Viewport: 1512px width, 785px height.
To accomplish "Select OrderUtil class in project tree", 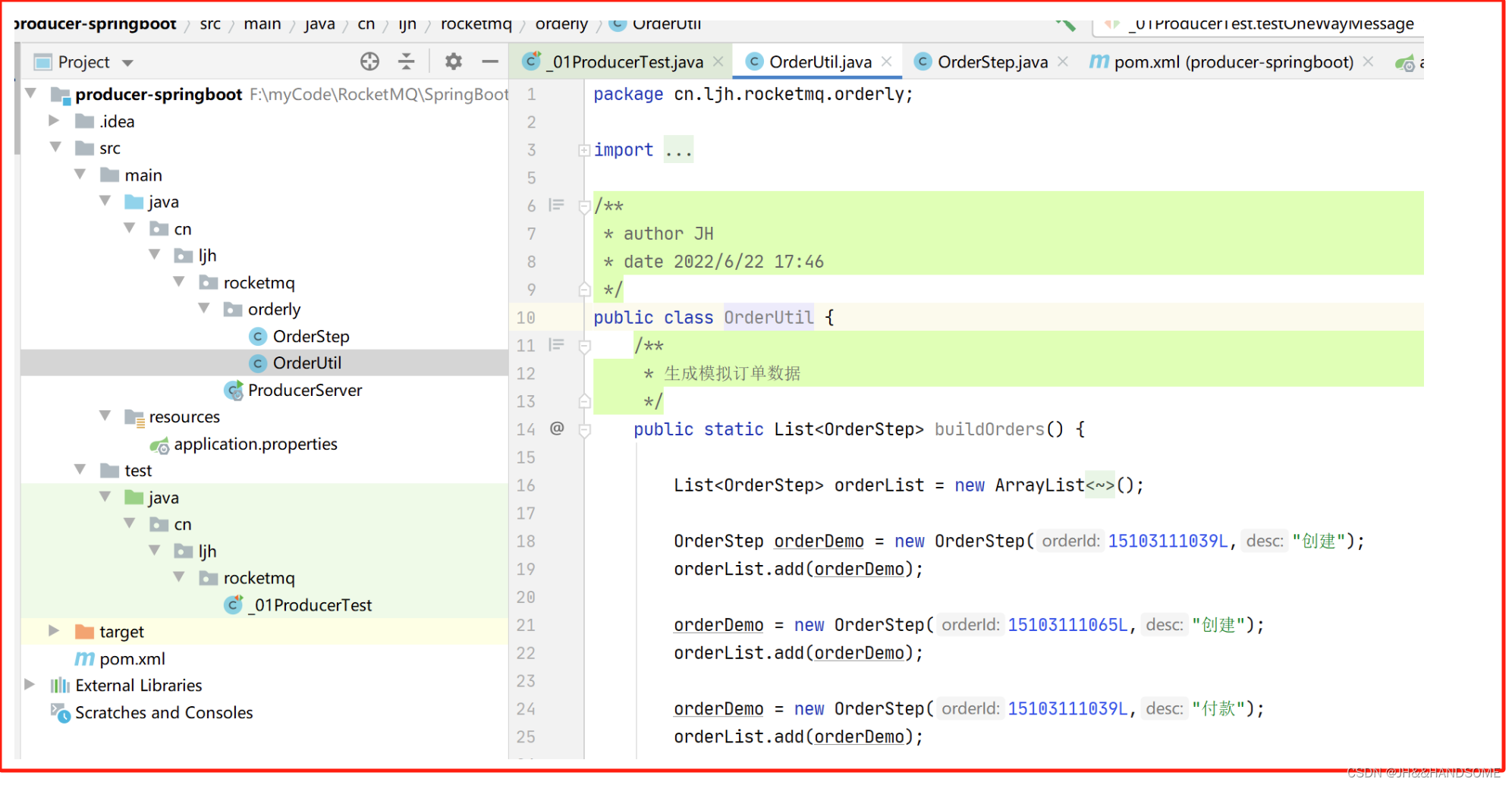I will pos(296,363).
